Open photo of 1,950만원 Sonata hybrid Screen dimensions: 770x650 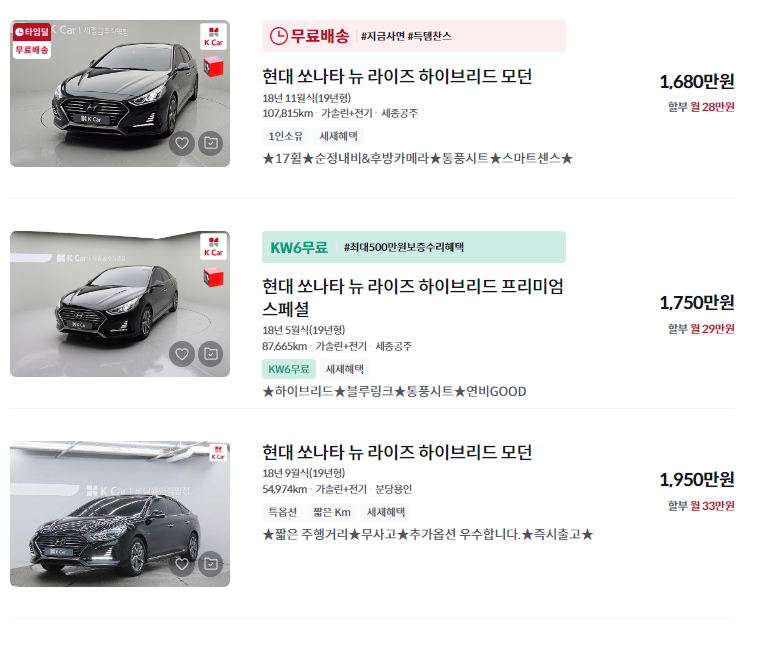[x=120, y=514]
